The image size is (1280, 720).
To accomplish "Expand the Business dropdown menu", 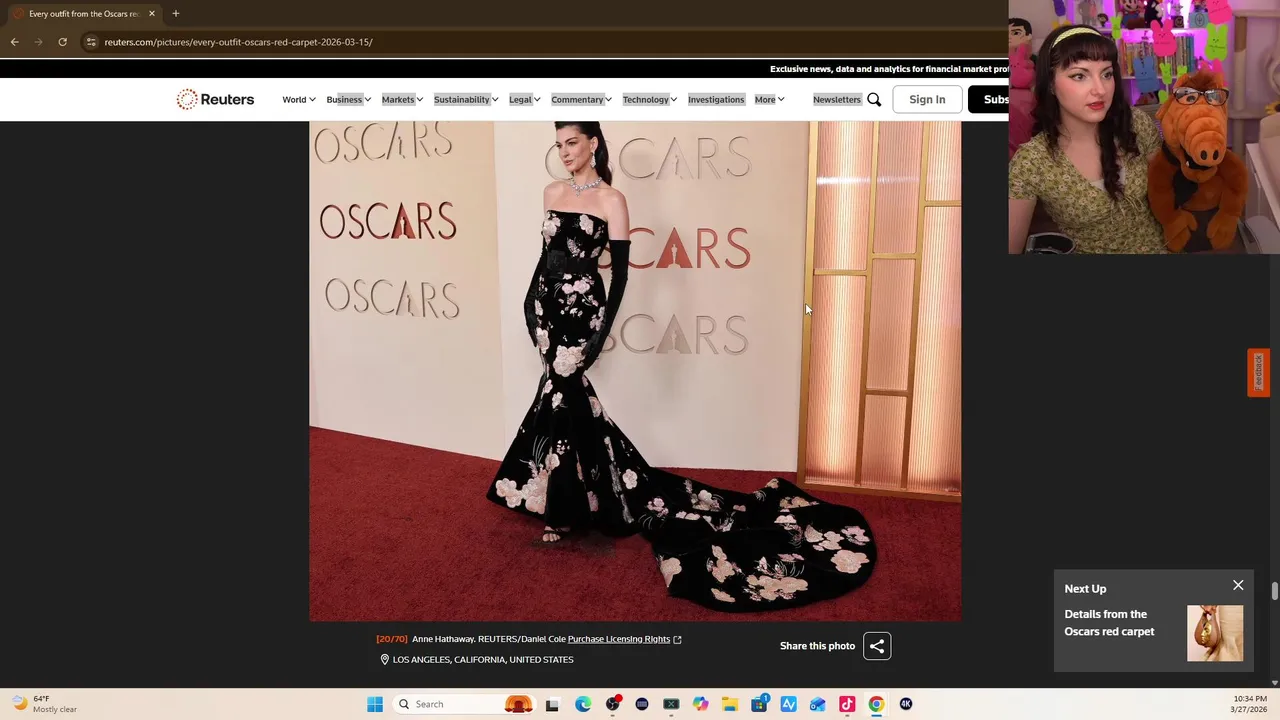I will (x=348, y=99).
